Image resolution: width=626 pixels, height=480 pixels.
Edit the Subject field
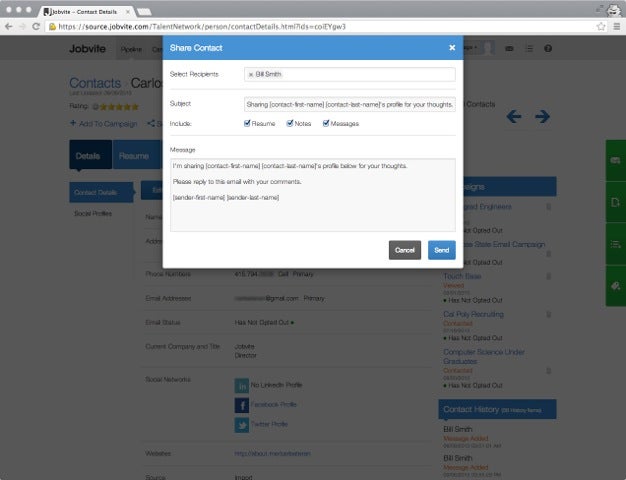pyautogui.click(x=349, y=104)
